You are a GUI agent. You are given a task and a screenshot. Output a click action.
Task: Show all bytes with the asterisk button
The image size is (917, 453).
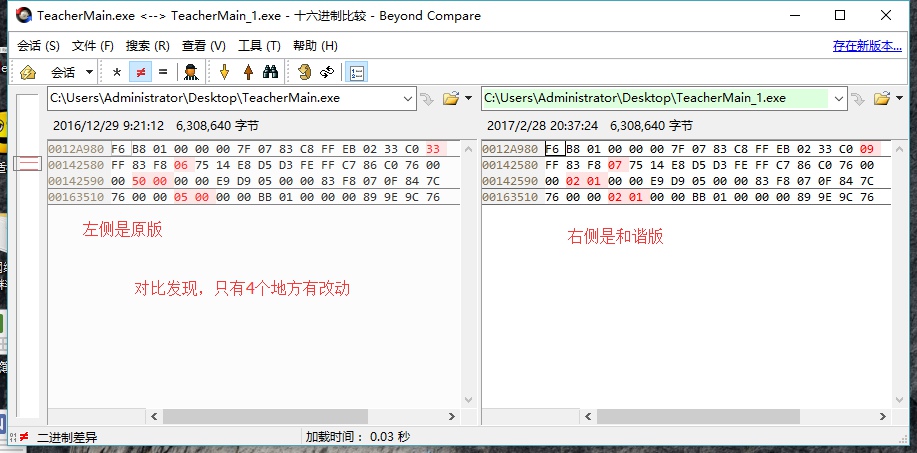click(116, 72)
